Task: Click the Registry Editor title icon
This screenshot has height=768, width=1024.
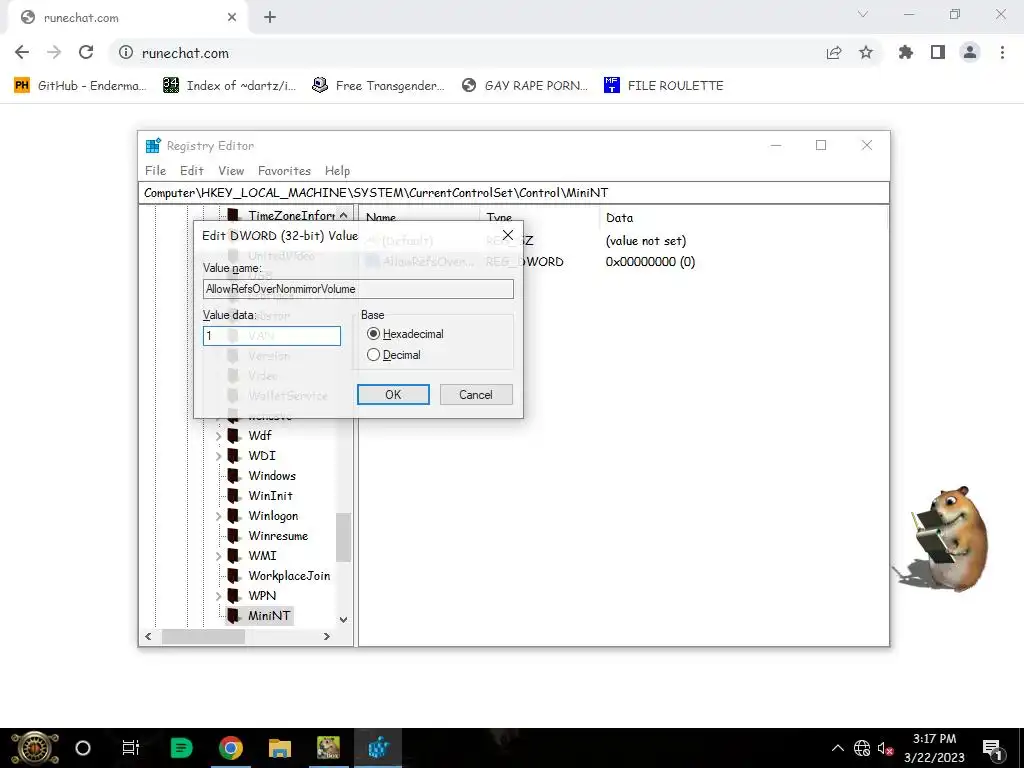Action: 153,146
